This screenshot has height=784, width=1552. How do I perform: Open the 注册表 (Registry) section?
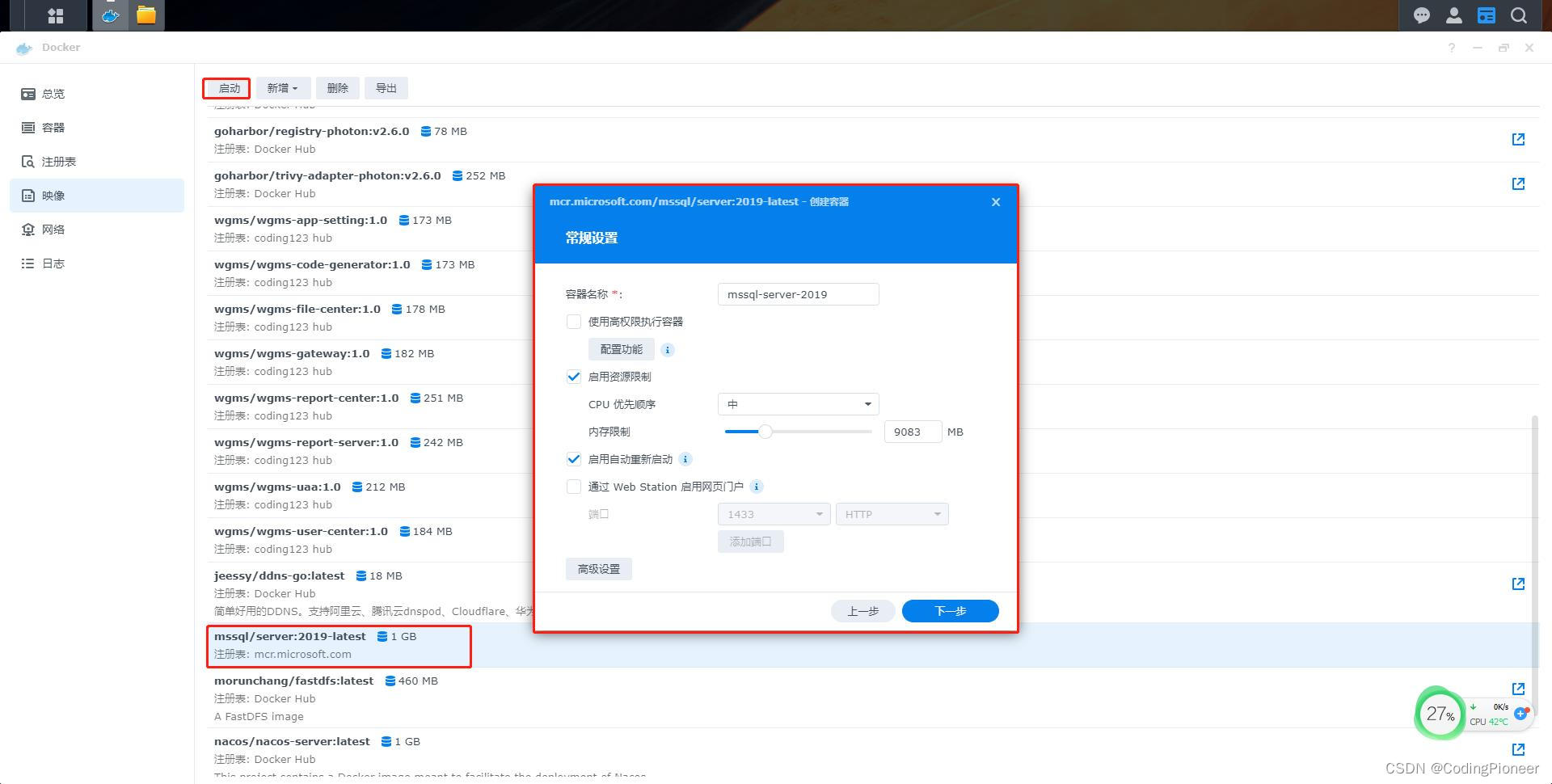(x=58, y=161)
